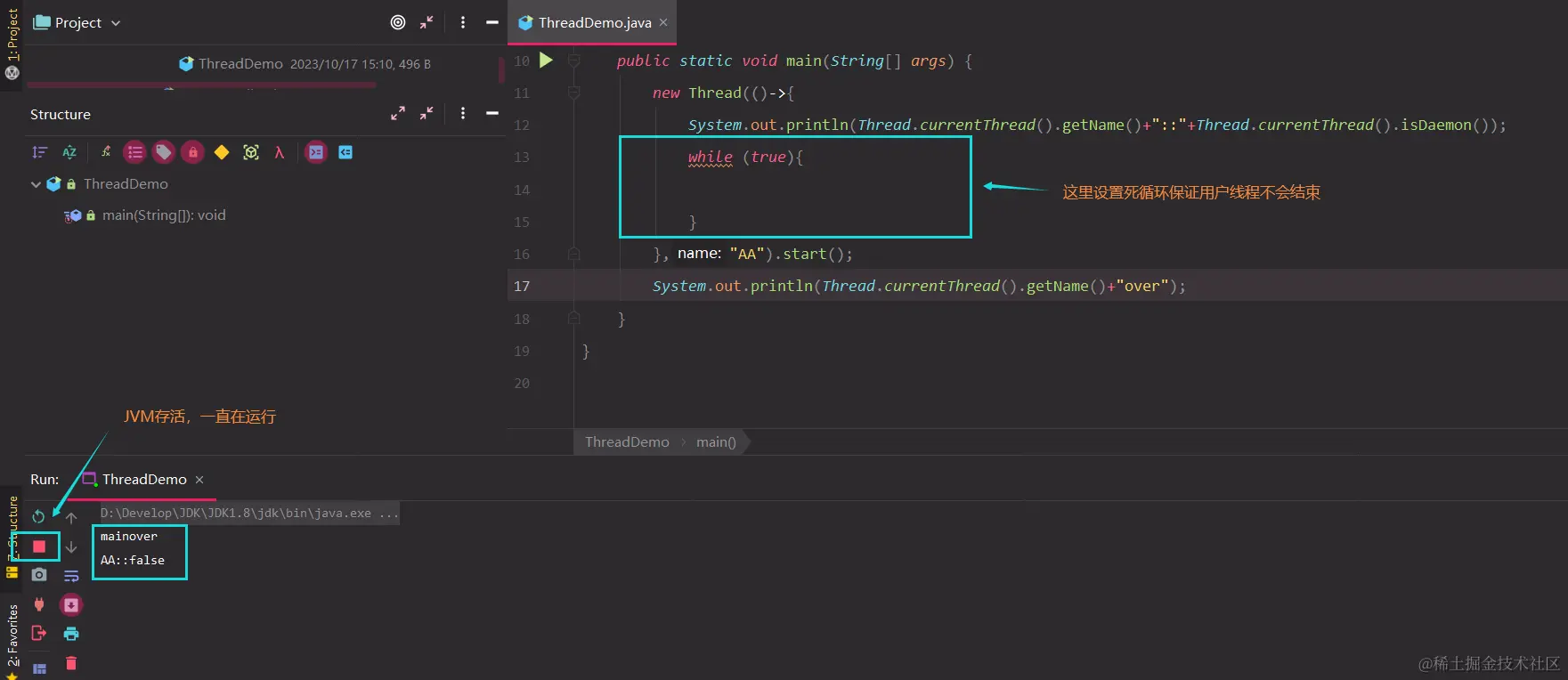Click the layout icon at Run toolbar bottom
Viewport: 1568px width, 680px height.
(x=40, y=668)
